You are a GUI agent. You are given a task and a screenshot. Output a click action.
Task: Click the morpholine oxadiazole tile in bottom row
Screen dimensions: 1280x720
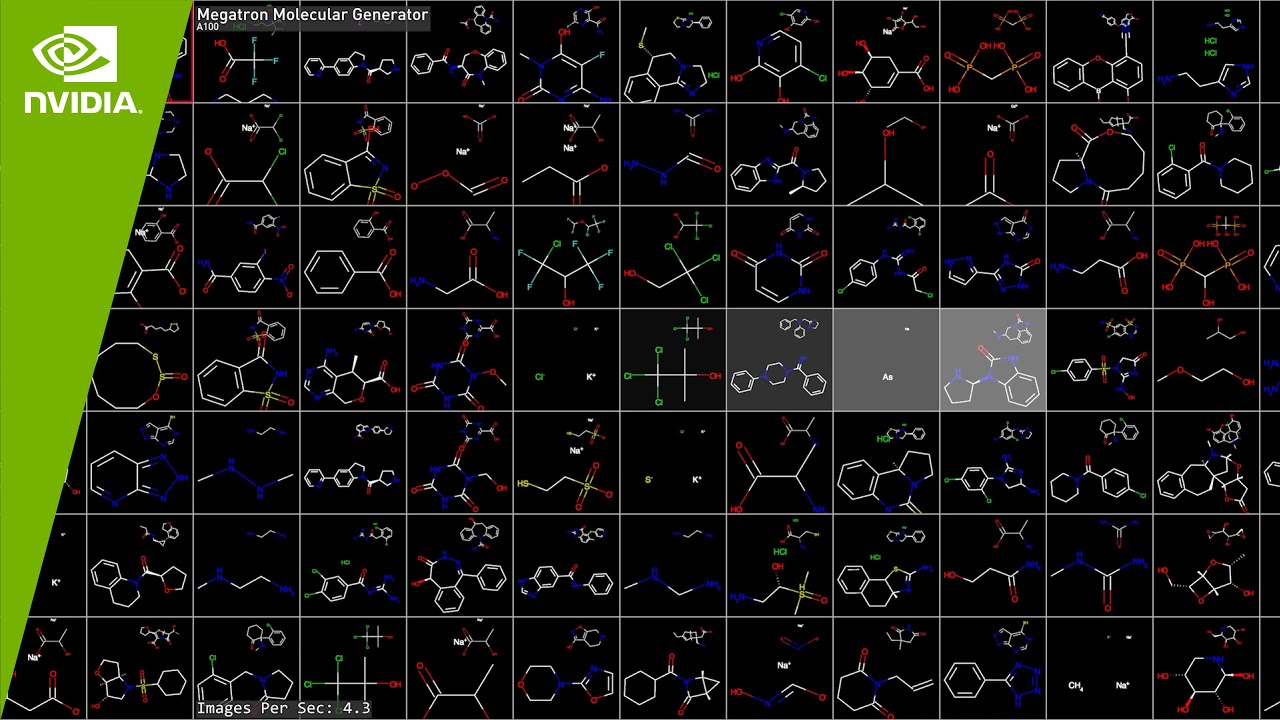coord(566,669)
